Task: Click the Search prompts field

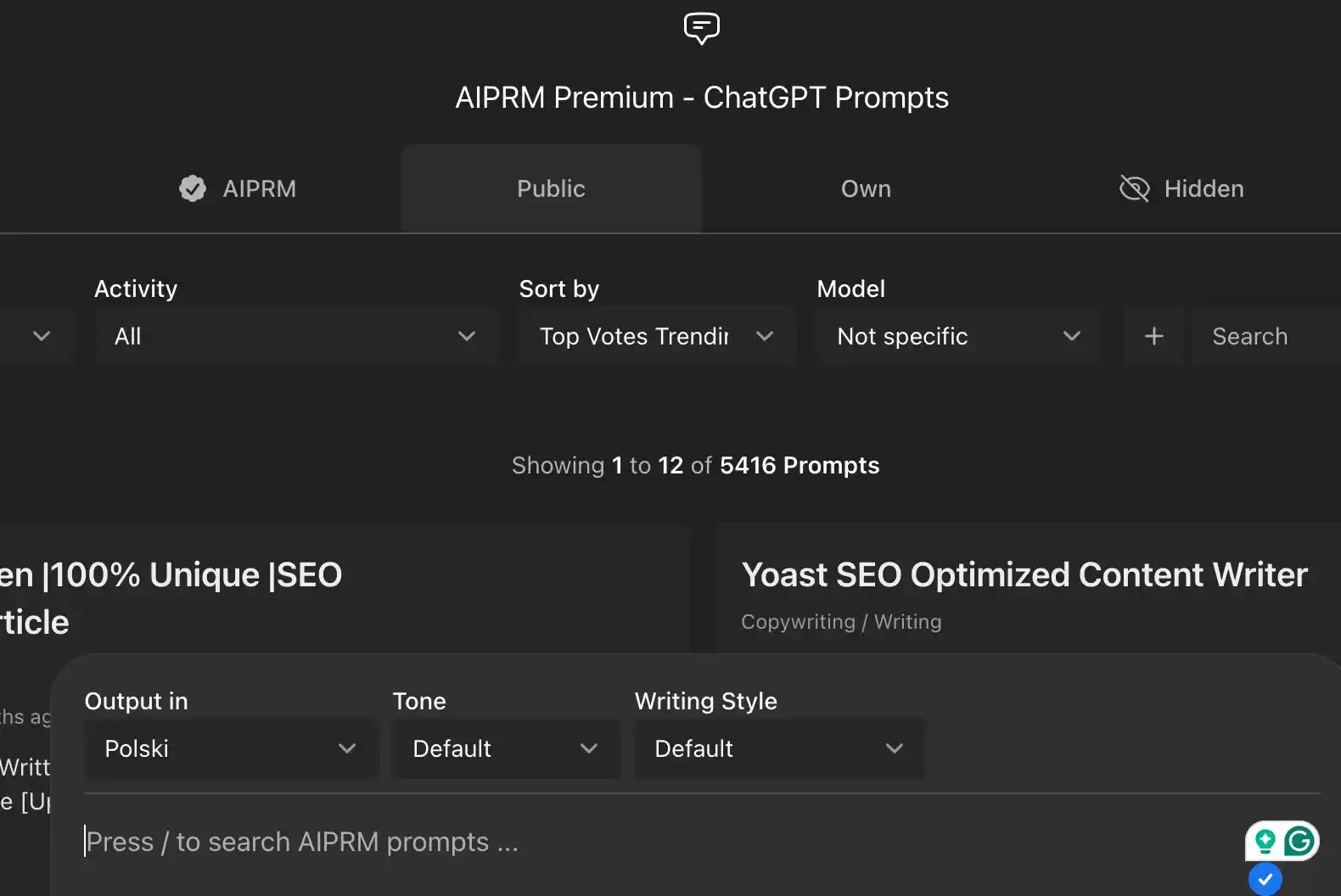Action: tap(1265, 337)
